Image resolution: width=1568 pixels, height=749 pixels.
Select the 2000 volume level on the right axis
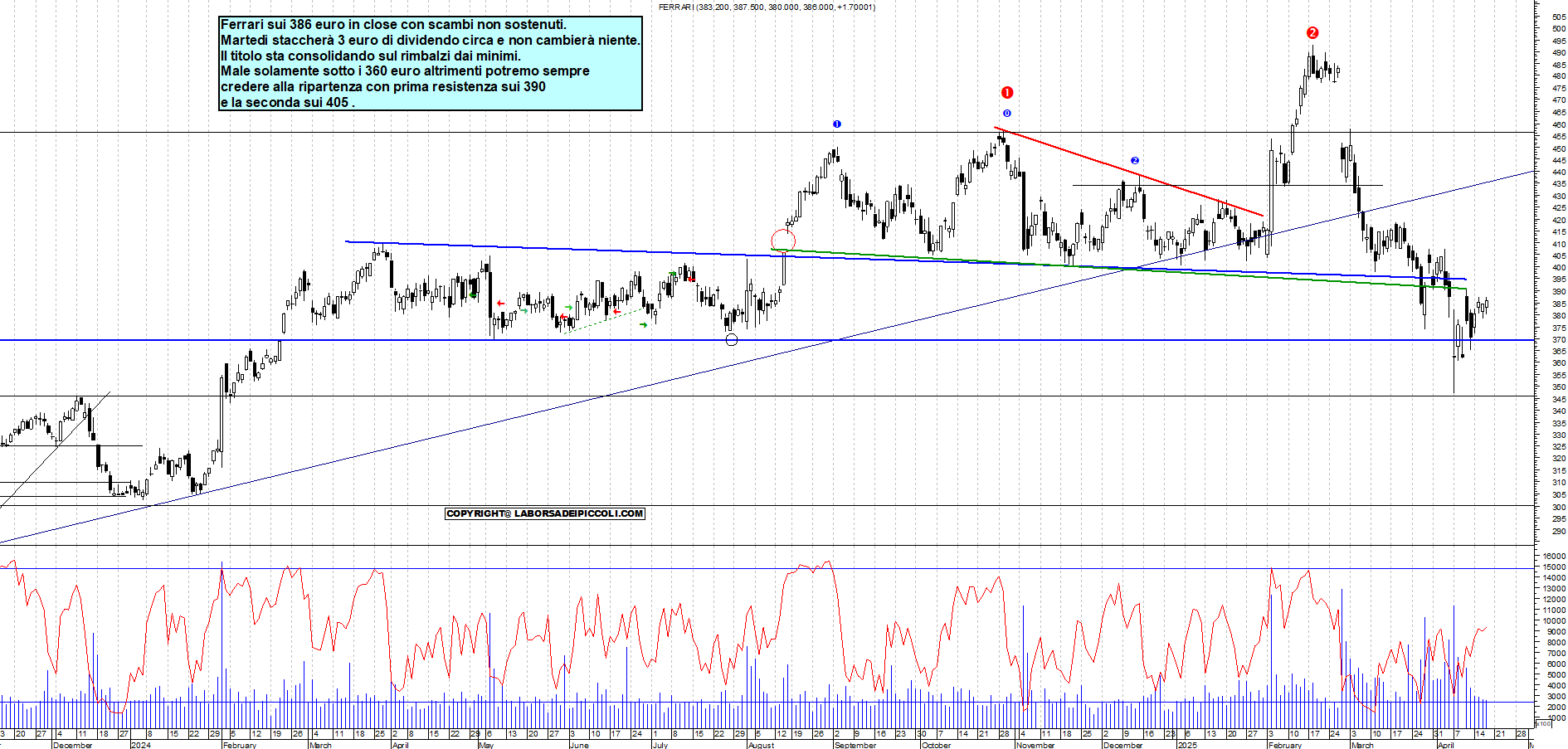point(1556,708)
